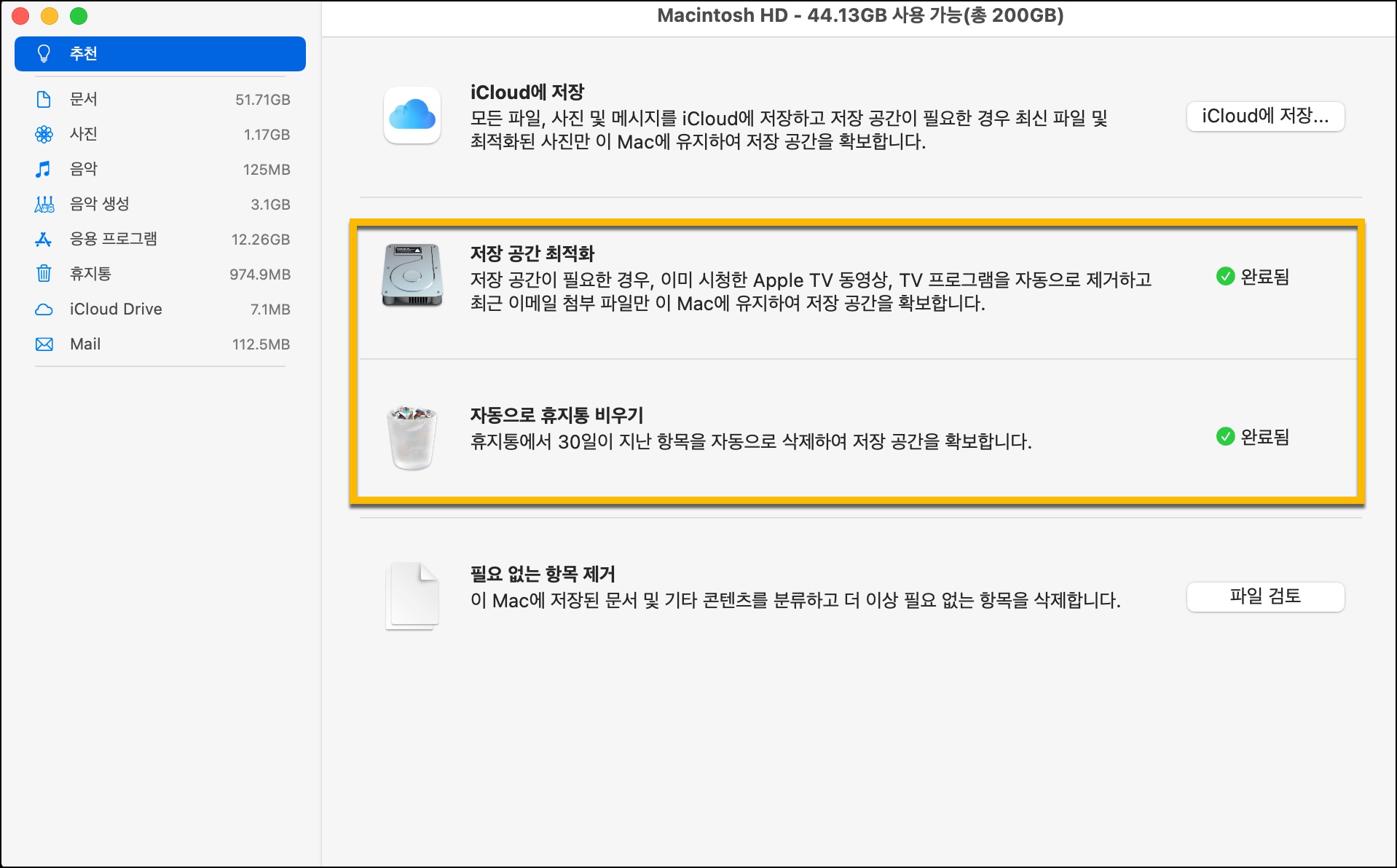
Task: Click the 3.1GB size value
Action: pyautogui.click(x=270, y=205)
